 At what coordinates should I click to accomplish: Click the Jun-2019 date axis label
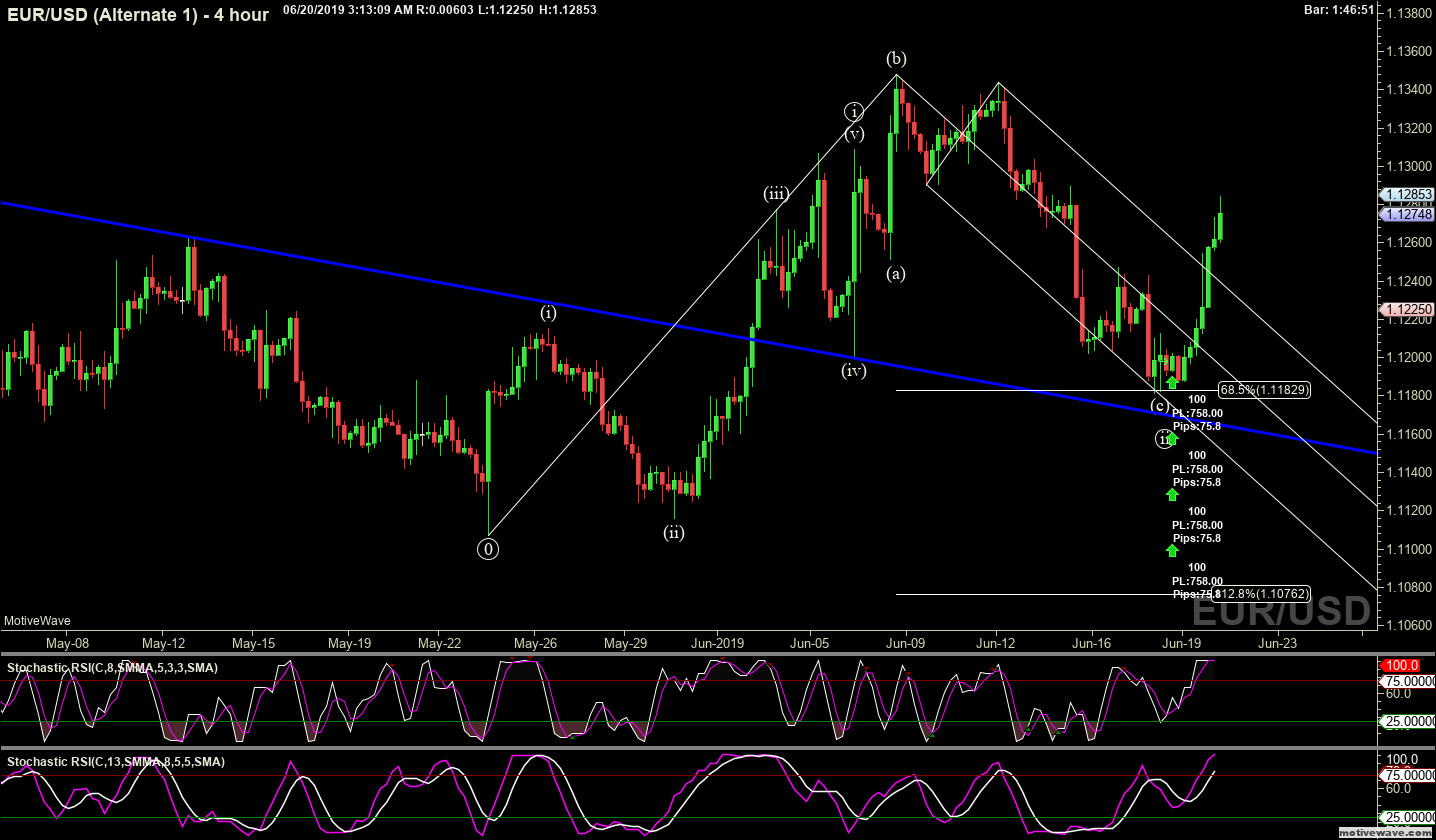718,643
